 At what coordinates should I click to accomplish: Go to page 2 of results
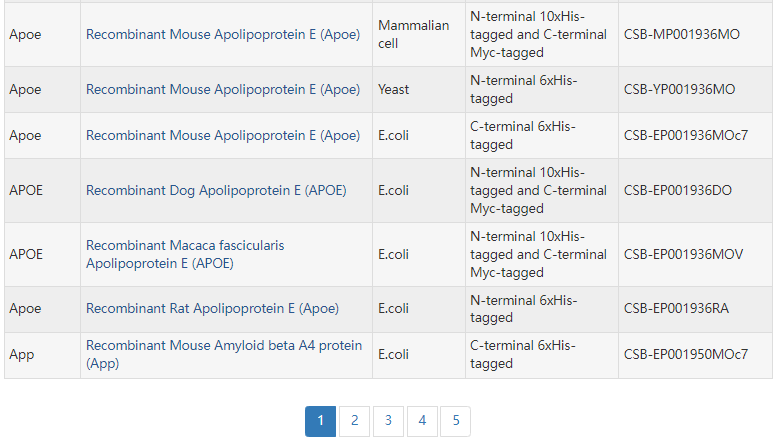[354, 421]
